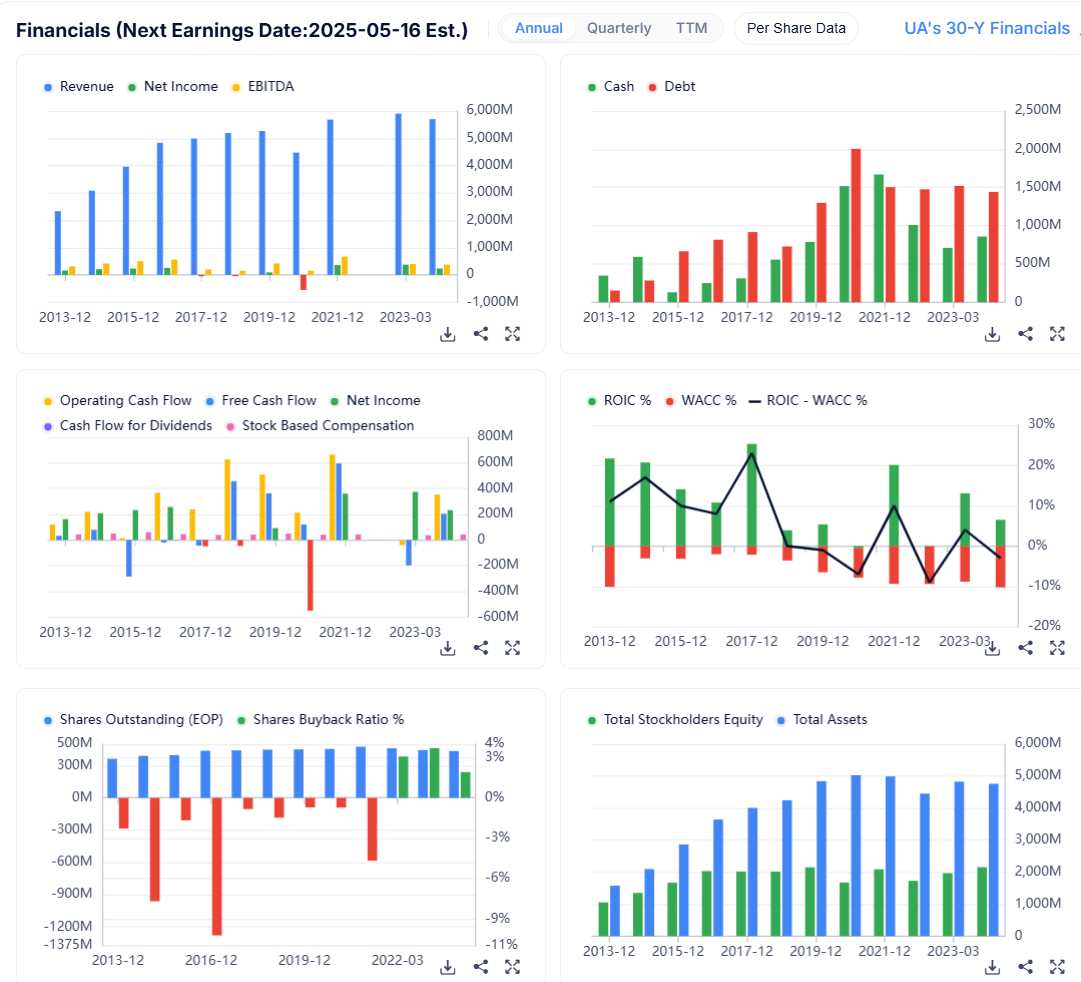Expand Total Assets chart to fullscreen
The height and width of the screenshot is (982, 1081).
[x=1057, y=966]
